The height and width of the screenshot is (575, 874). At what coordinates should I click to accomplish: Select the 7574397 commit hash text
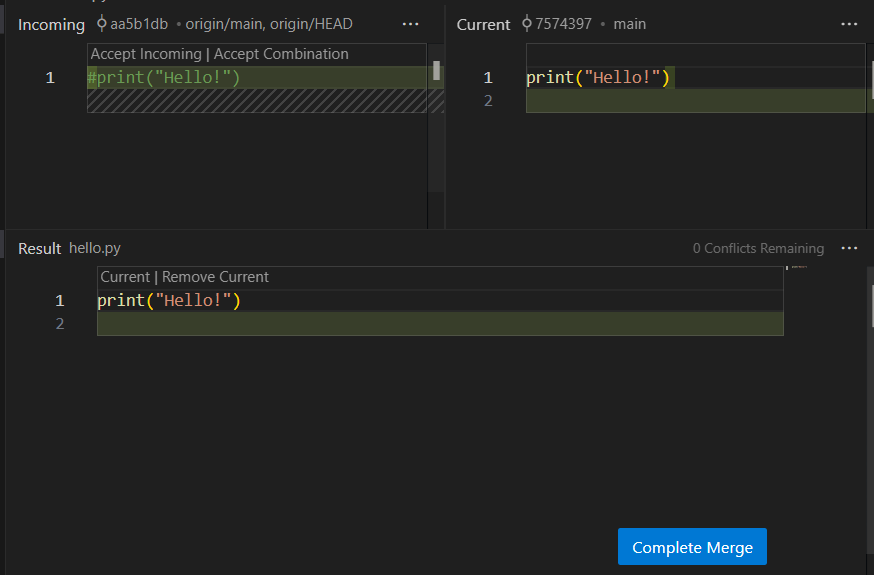(x=564, y=24)
